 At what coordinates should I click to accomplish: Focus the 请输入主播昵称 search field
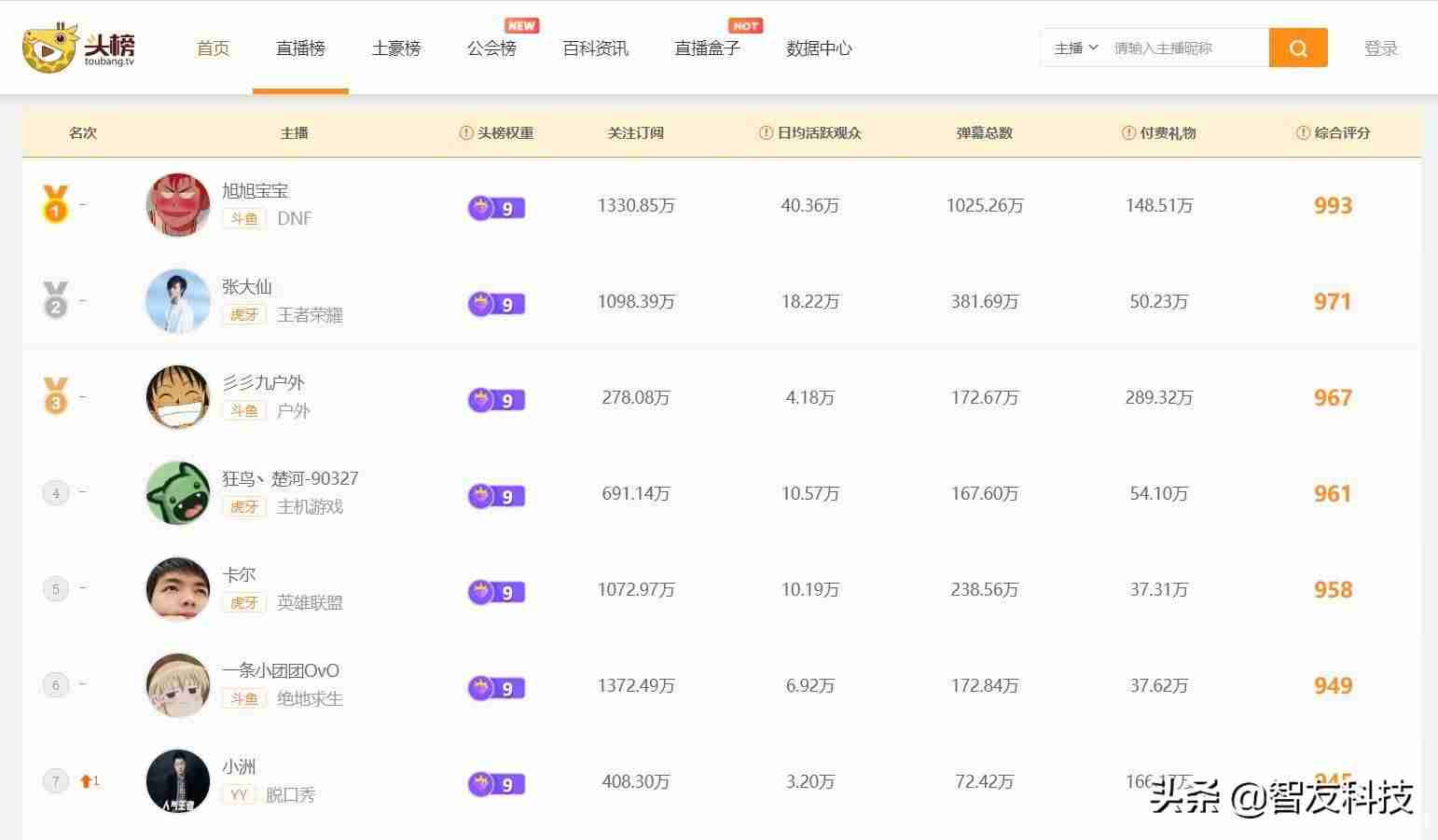[1186, 48]
